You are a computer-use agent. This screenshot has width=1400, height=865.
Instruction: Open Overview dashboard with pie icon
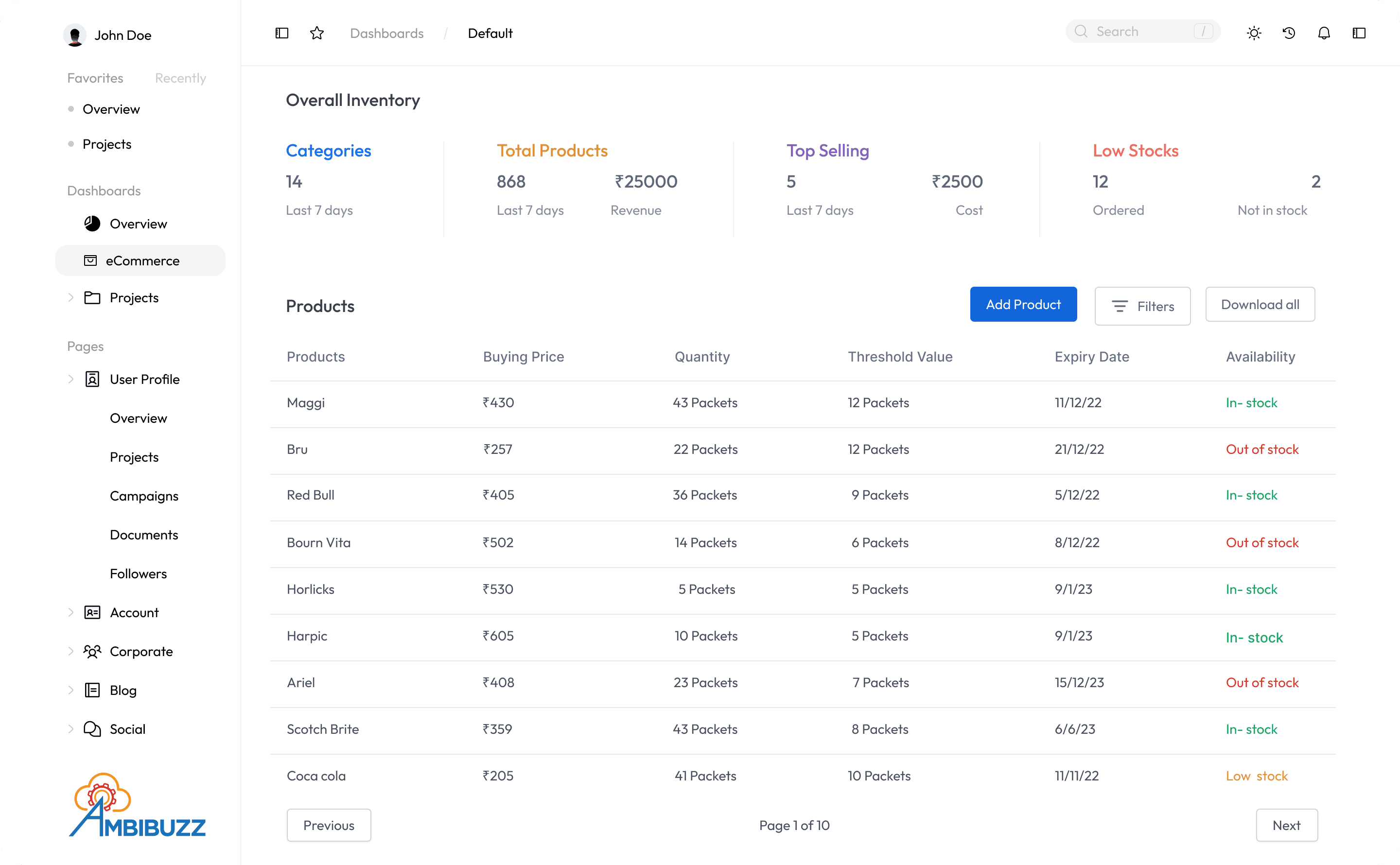pos(138,224)
